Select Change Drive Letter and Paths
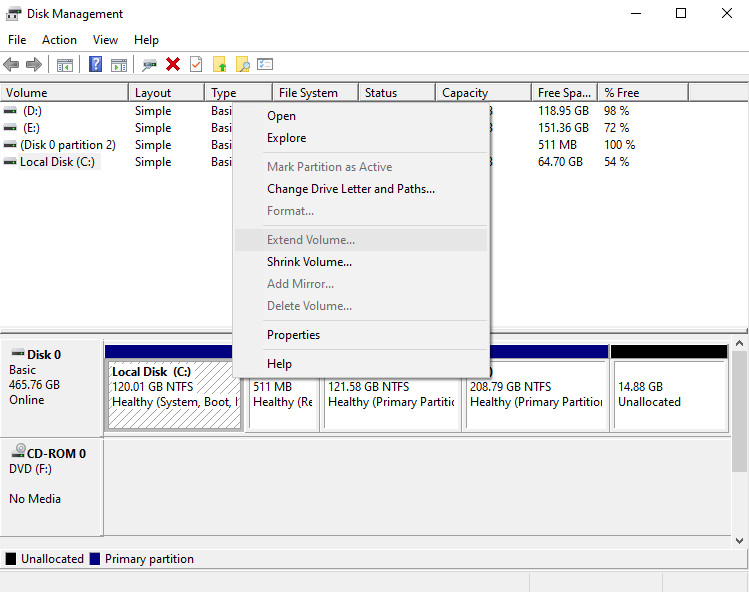The height and width of the screenshot is (592, 749). (x=361, y=189)
